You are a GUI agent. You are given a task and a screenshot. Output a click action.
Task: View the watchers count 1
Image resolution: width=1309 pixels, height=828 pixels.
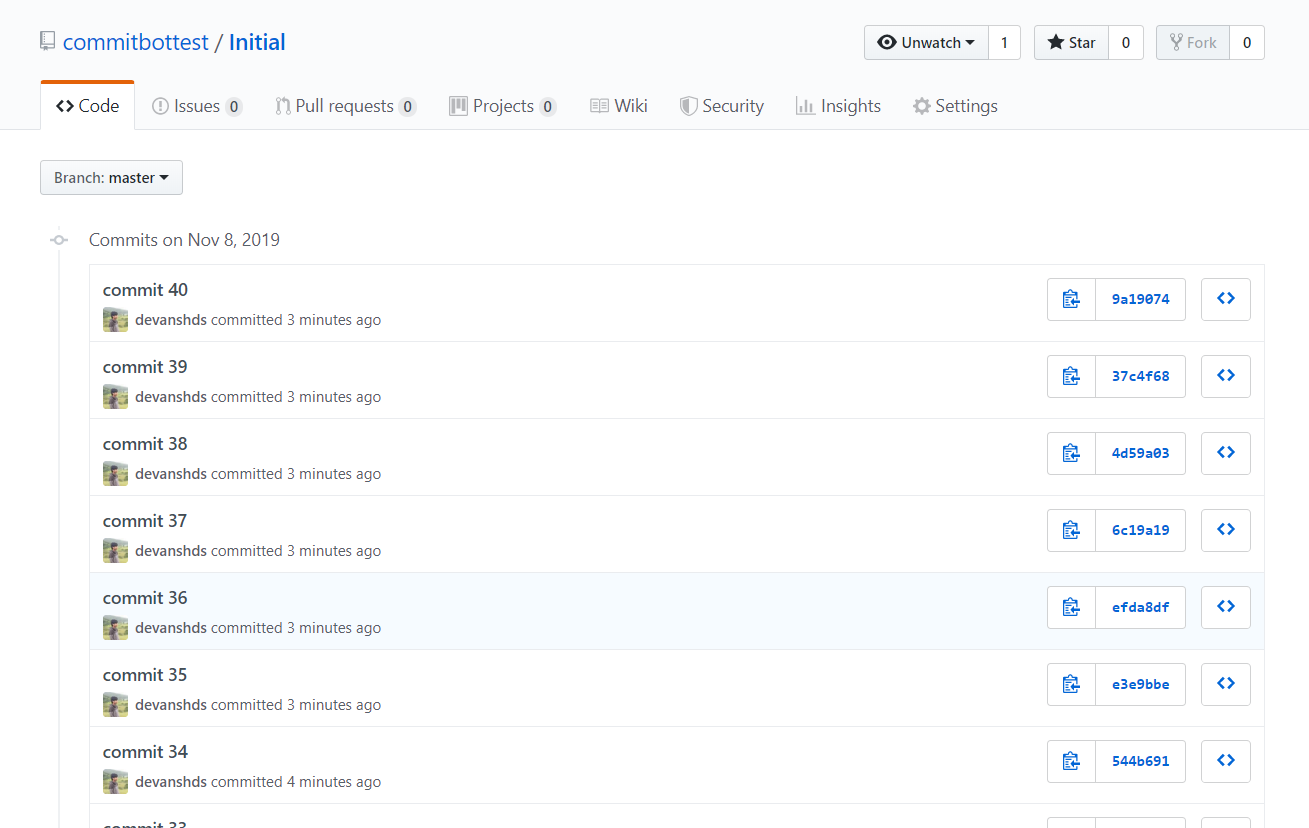click(x=1005, y=43)
